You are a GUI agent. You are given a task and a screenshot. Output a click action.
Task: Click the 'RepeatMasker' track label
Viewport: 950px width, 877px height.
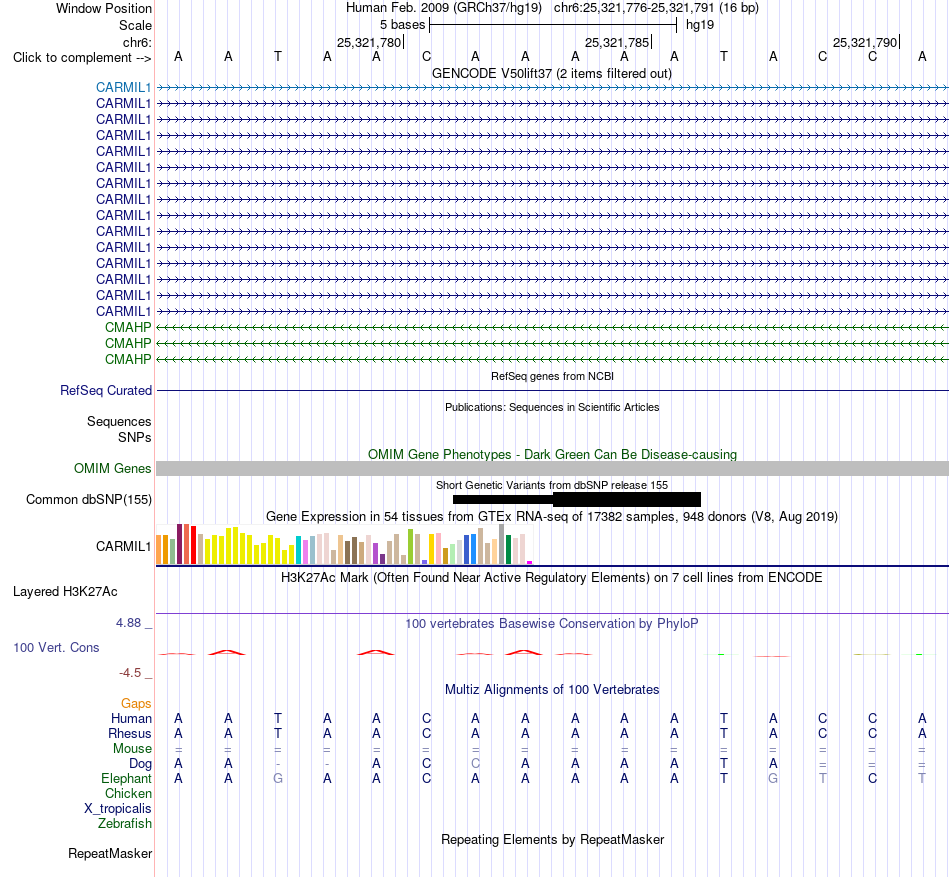tap(110, 853)
